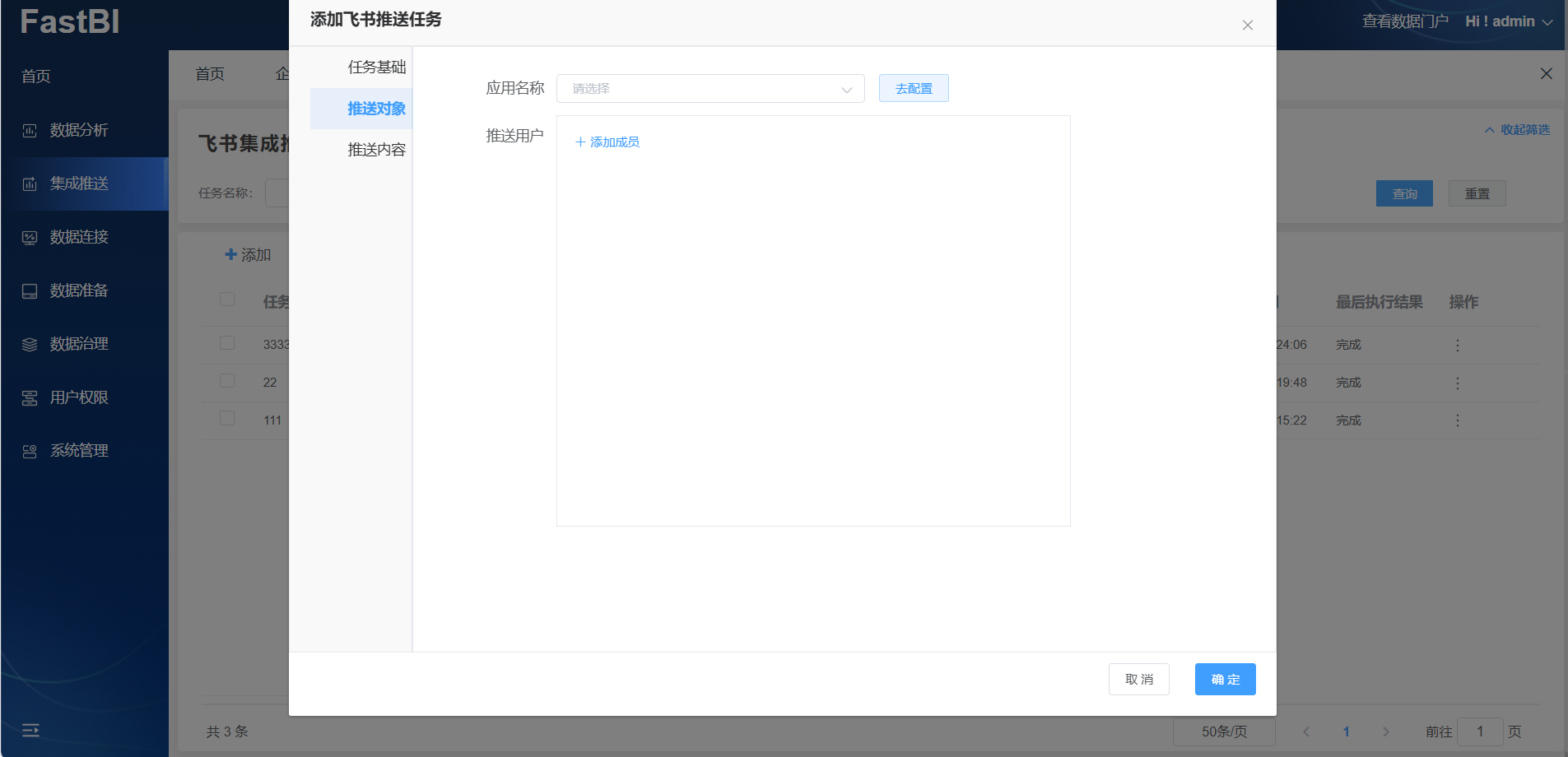This screenshot has width=1568, height=757.
Task: Click the 用户权限 sidebar icon
Action: [x=30, y=398]
